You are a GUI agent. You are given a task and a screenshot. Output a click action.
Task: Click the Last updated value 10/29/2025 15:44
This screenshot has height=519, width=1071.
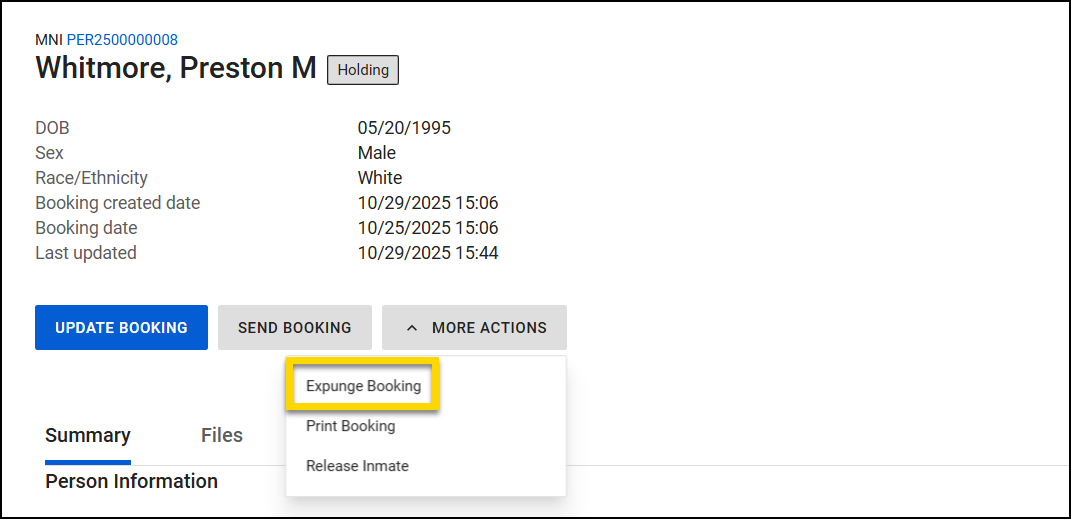(428, 253)
